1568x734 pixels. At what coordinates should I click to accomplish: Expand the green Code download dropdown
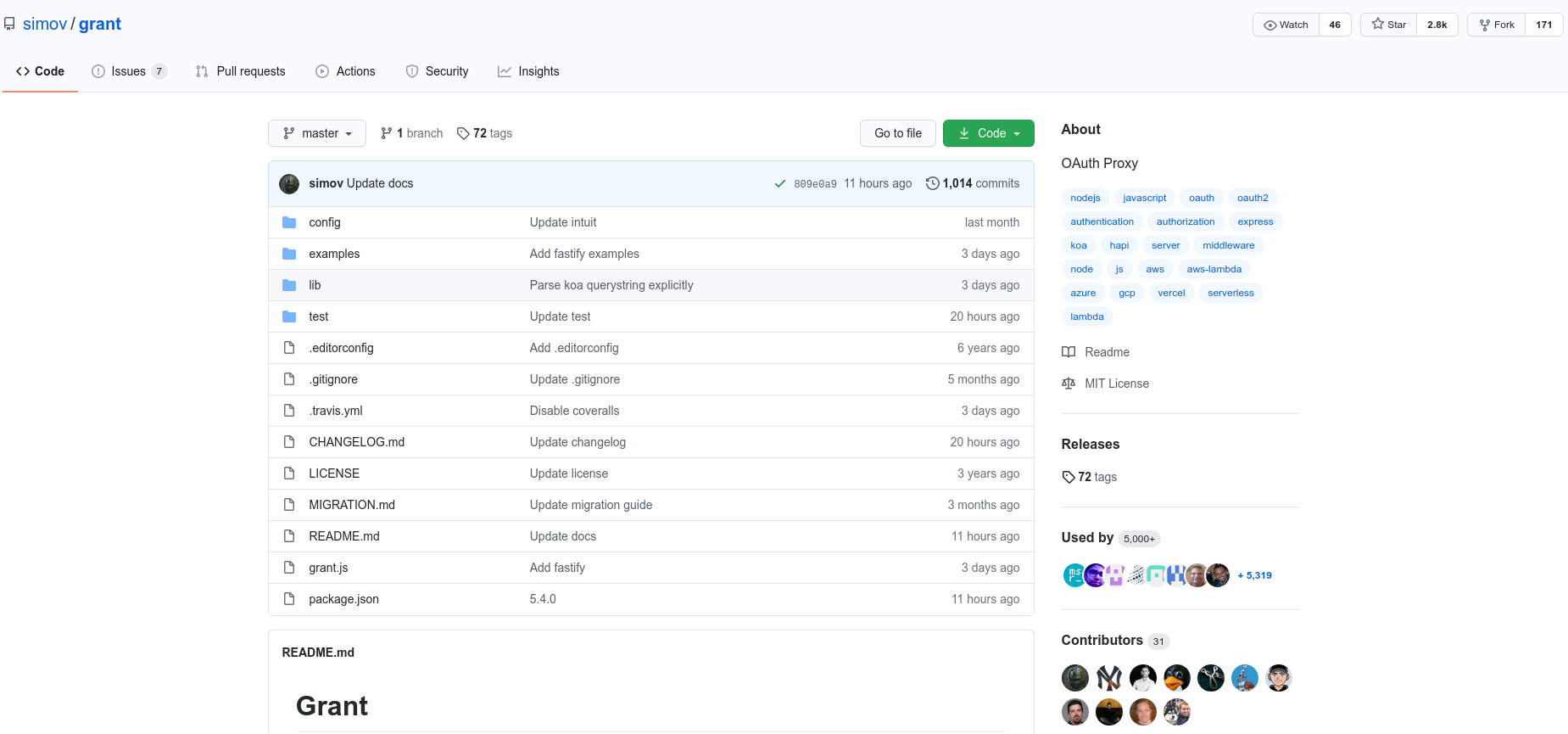(989, 133)
